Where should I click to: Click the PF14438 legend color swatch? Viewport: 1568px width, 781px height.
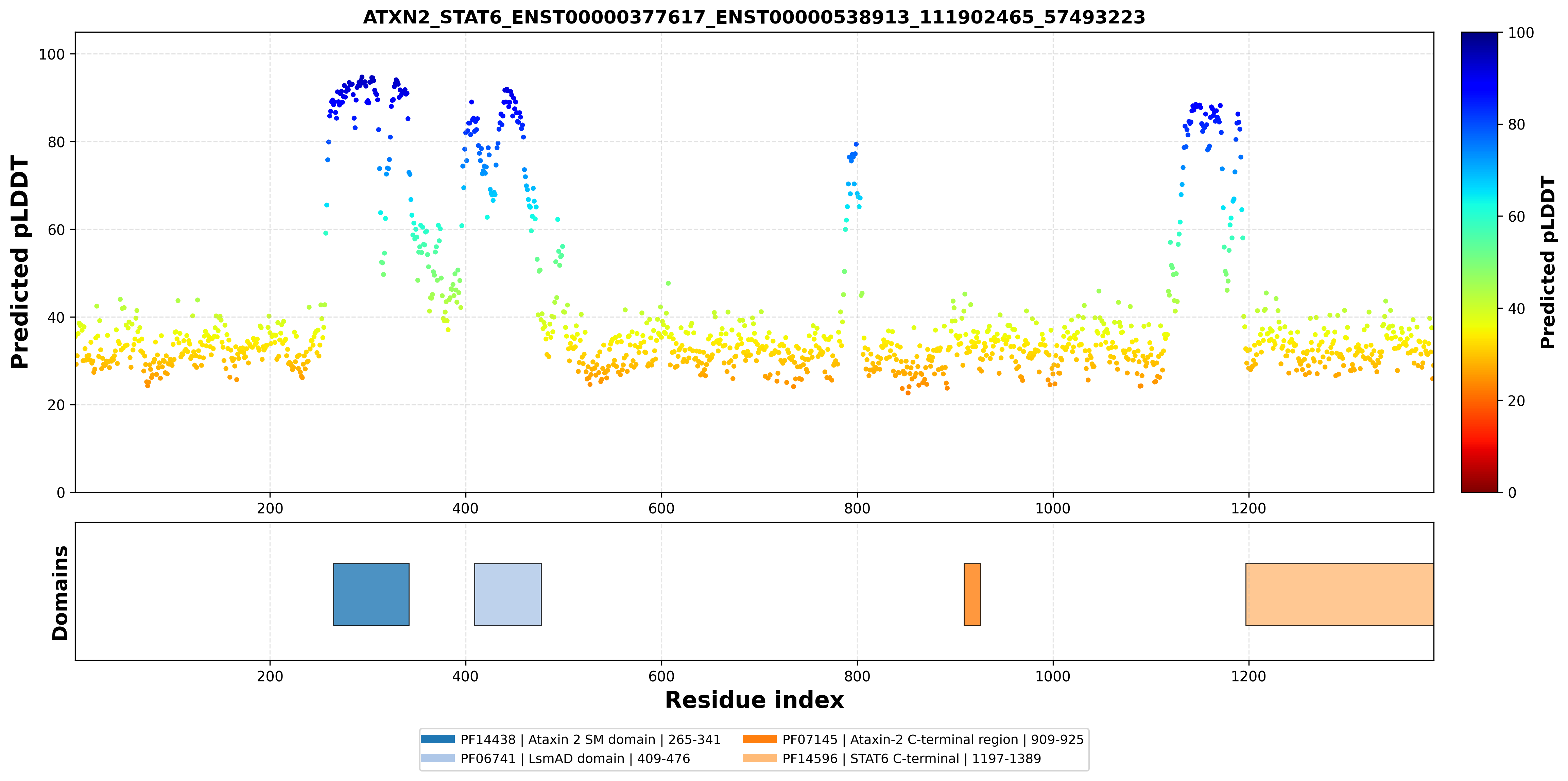click(437, 739)
